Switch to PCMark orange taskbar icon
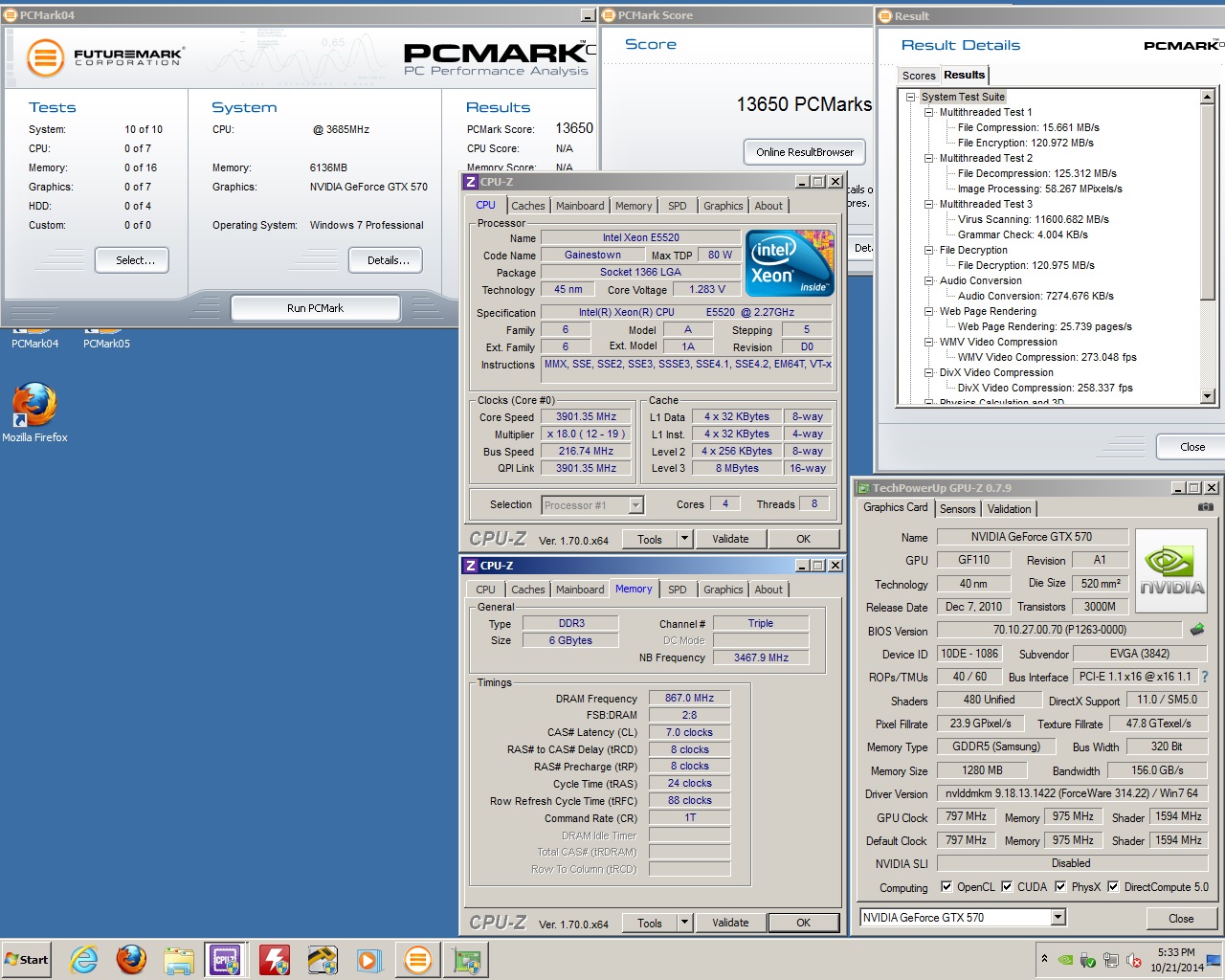Image resolution: width=1225 pixels, height=980 pixels. coord(418,960)
